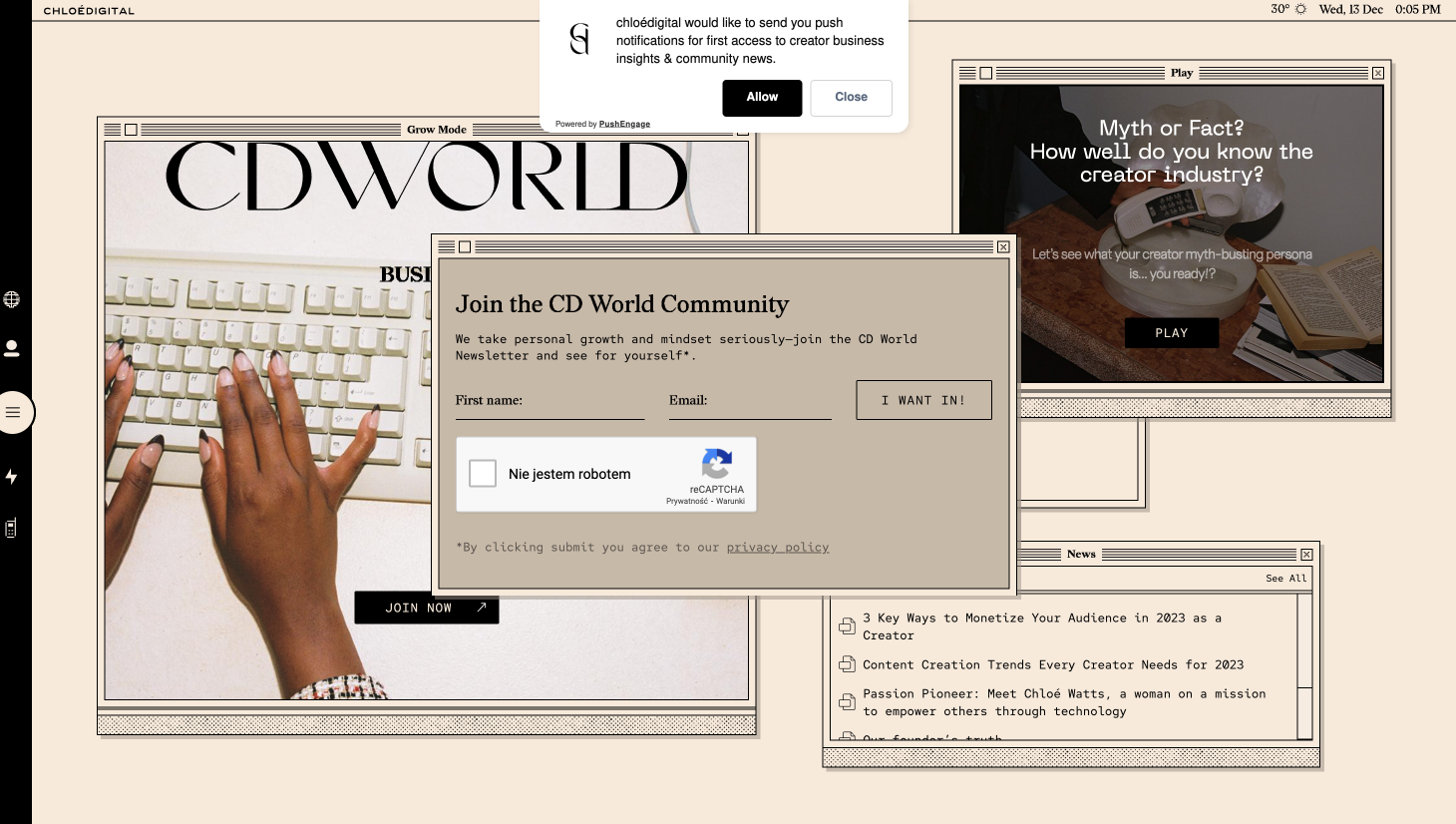Click the Grow Mode window title
Viewport: 1456px width, 824px height.
coord(437,130)
